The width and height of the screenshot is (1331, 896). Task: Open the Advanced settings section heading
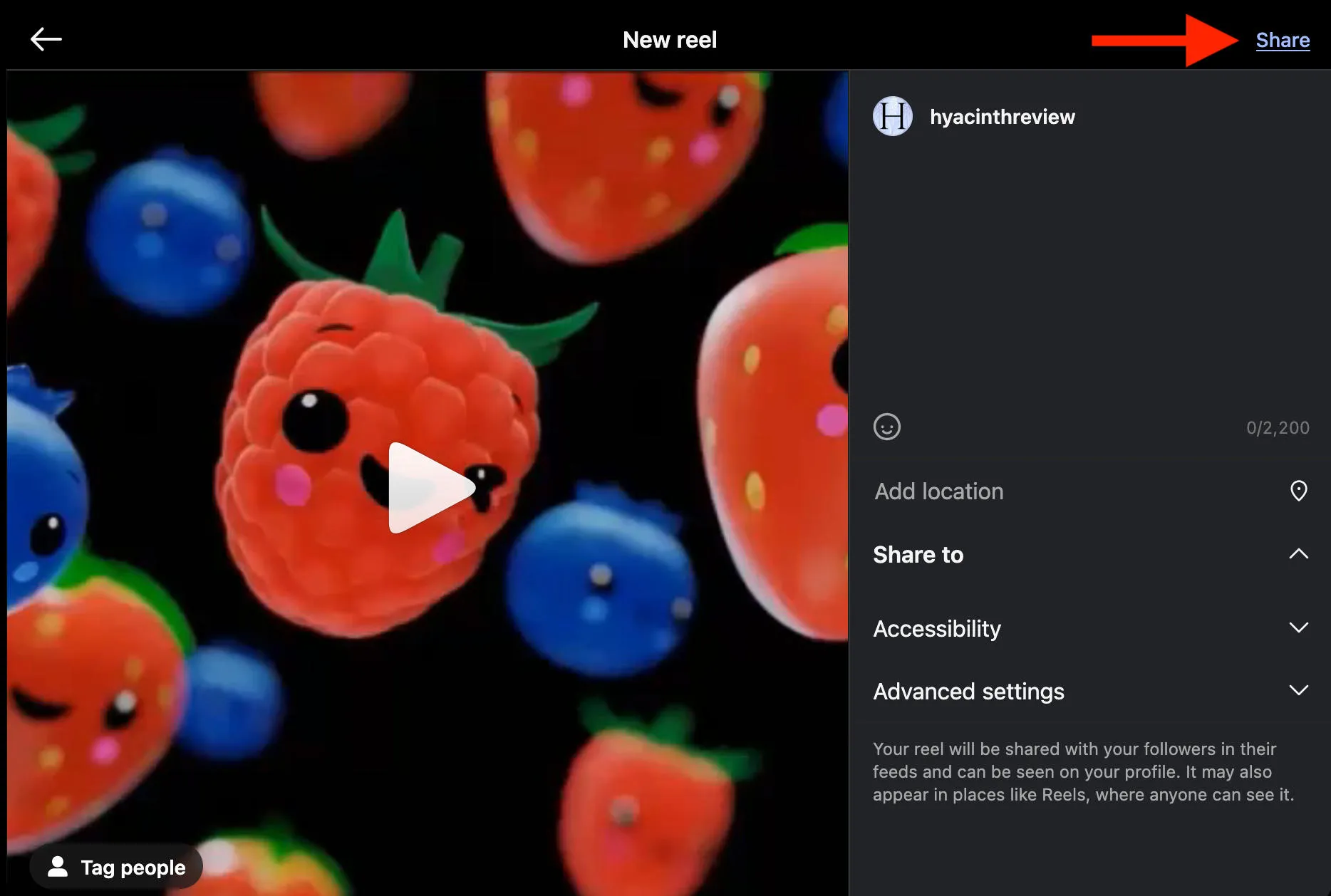[x=968, y=691]
